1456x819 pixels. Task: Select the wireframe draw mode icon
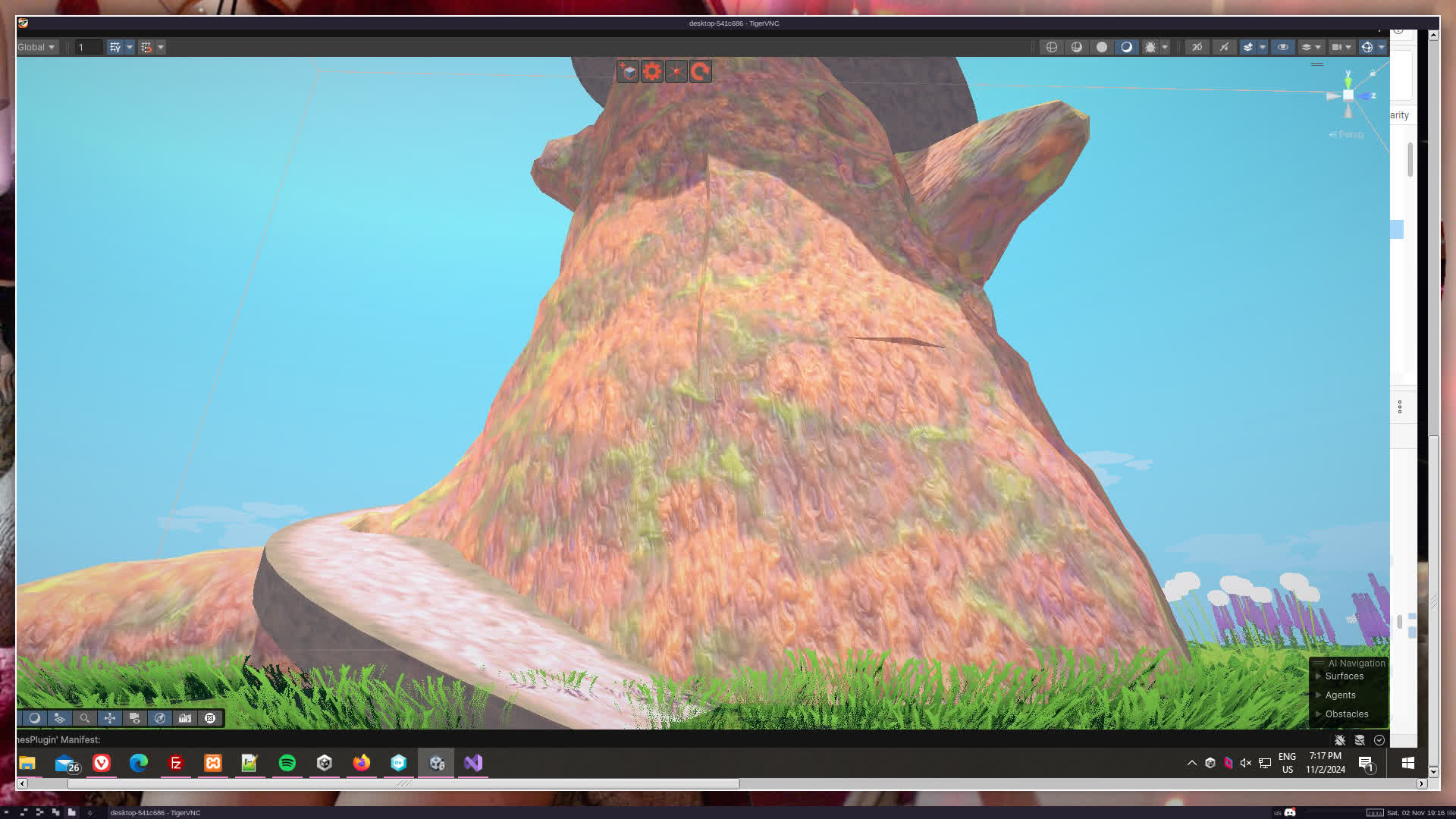pyautogui.click(x=1051, y=47)
